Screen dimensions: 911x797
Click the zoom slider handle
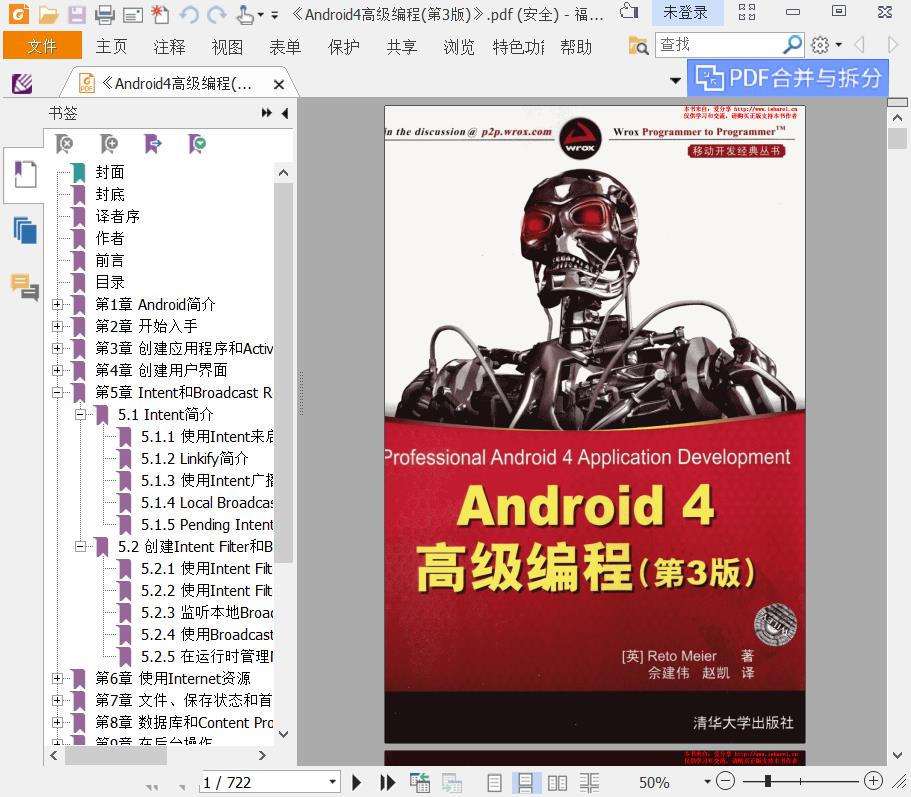[768, 781]
